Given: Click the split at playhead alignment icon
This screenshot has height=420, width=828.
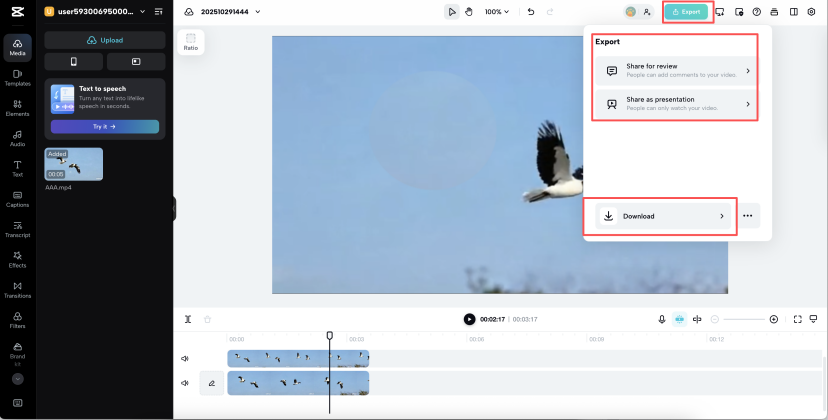Looking at the screenshot, I should [x=697, y=319].
